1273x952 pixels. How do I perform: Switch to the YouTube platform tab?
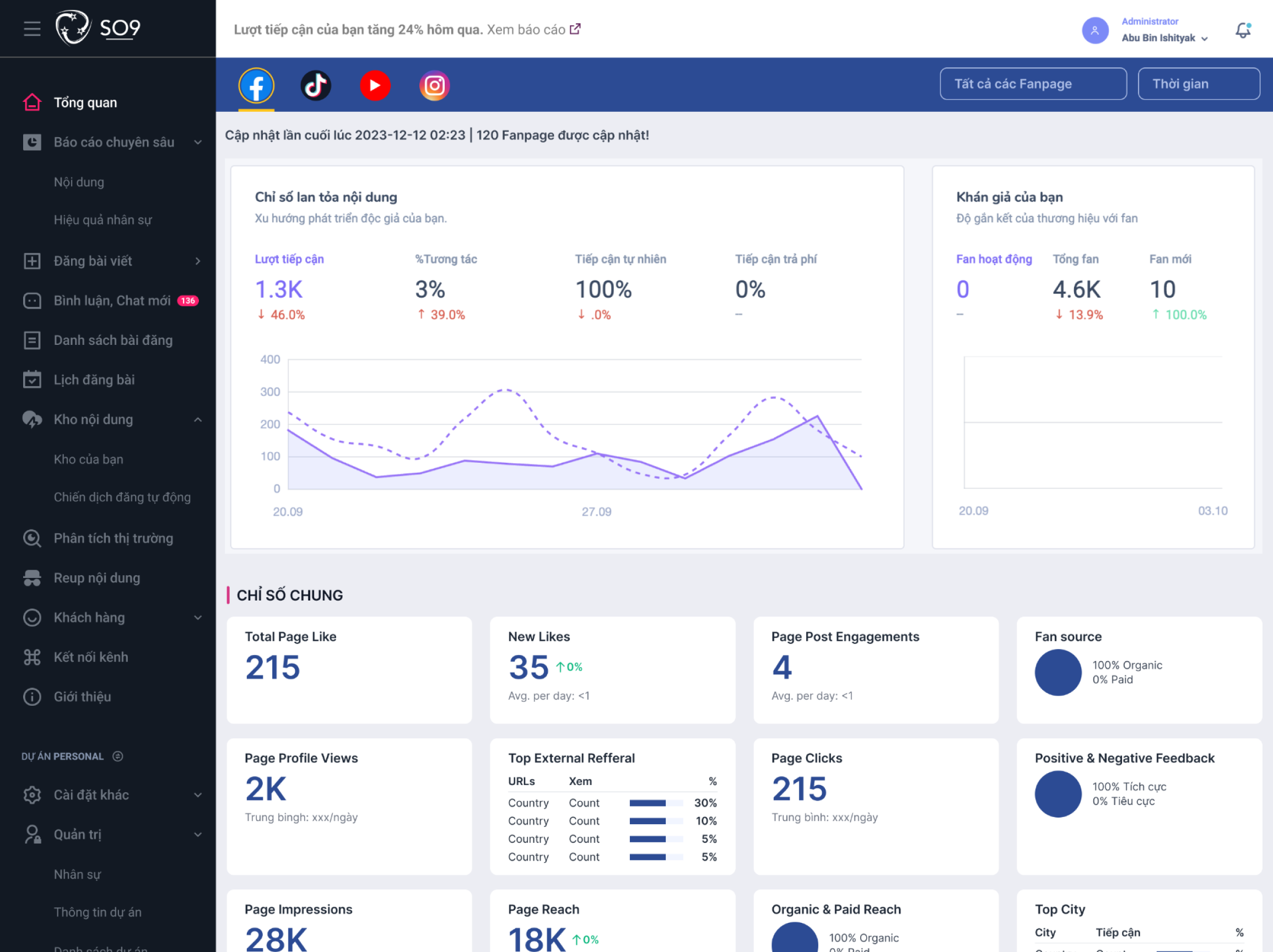(375, 86)
